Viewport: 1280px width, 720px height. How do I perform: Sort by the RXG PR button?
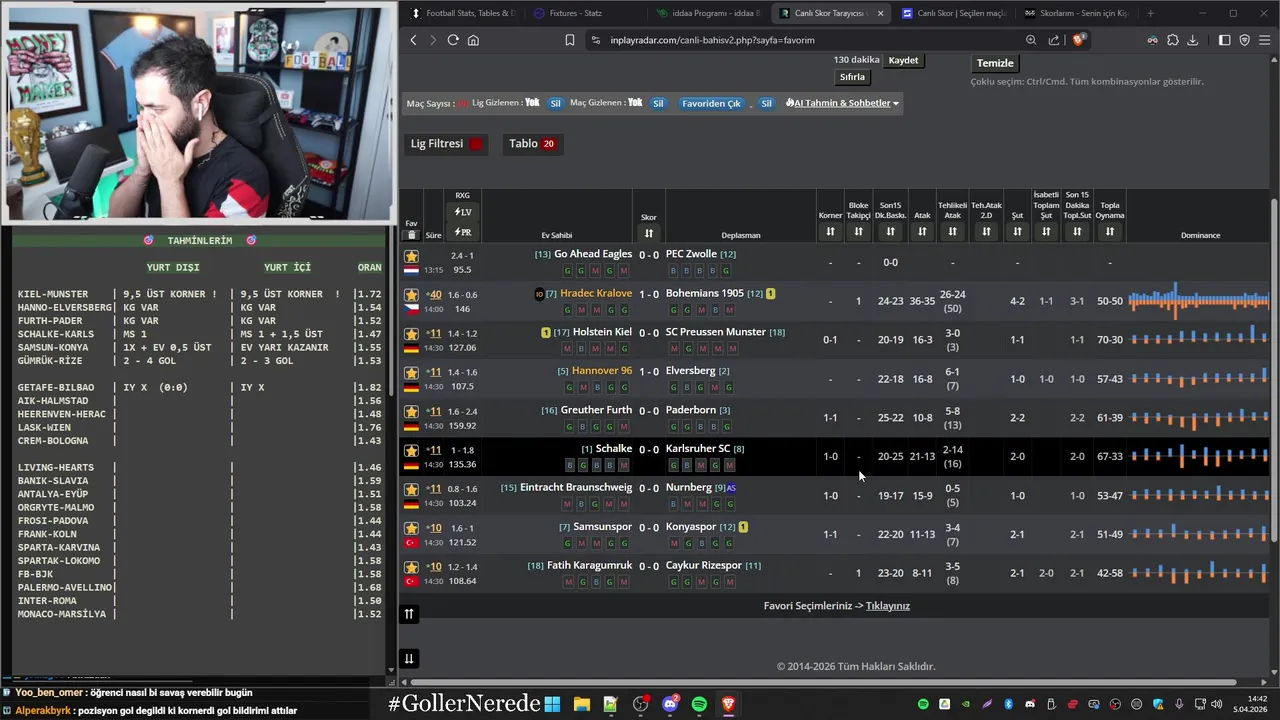(x=462, y=232)
